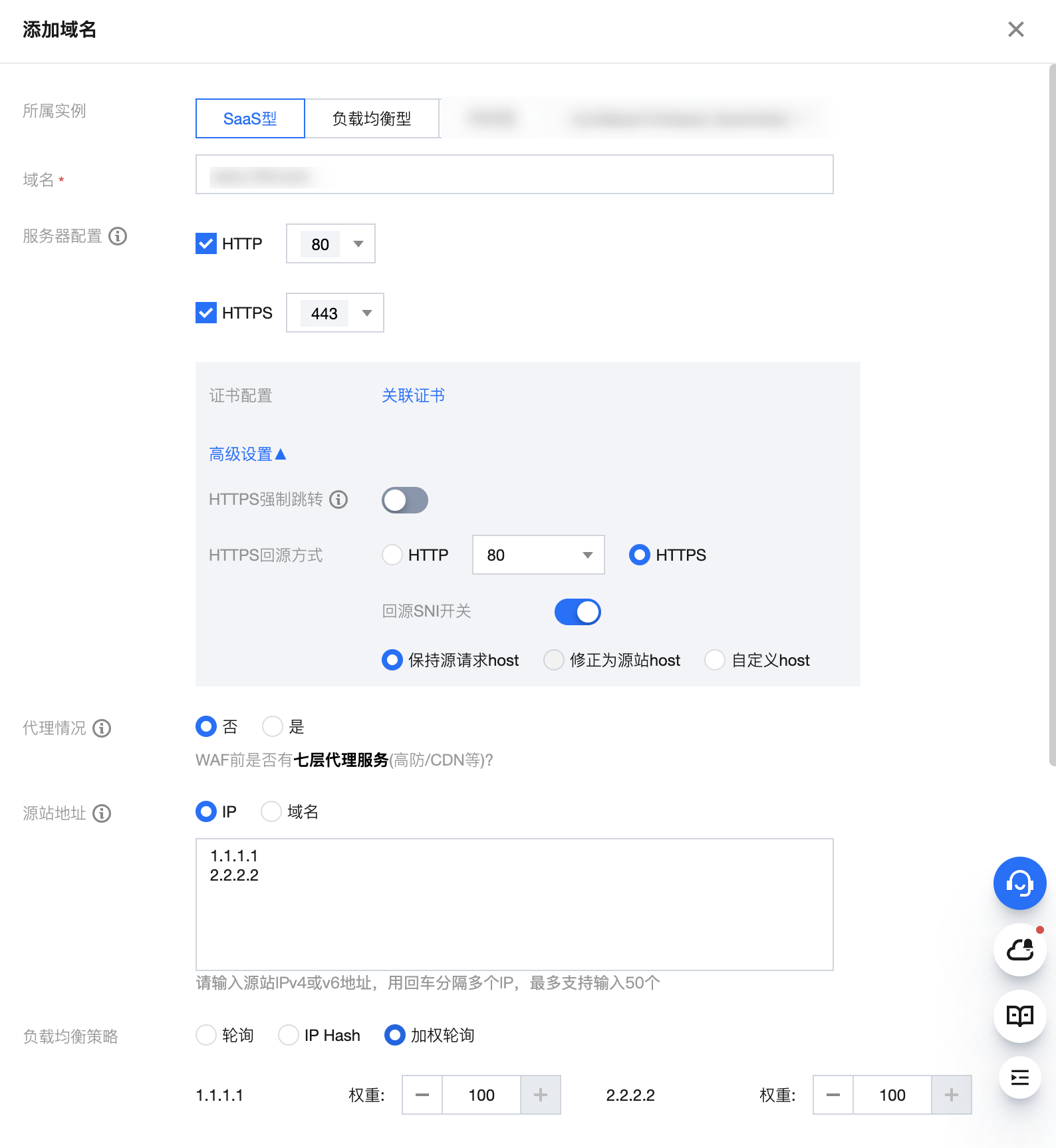Switch to the SaaS型 instance tab

[x=250, y=118]
